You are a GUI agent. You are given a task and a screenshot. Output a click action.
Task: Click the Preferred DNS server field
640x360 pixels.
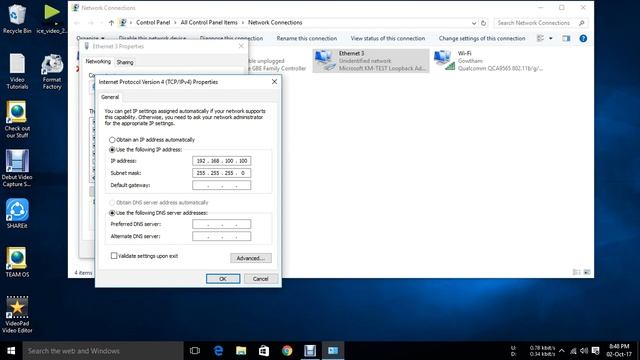(x=222, y=224)
